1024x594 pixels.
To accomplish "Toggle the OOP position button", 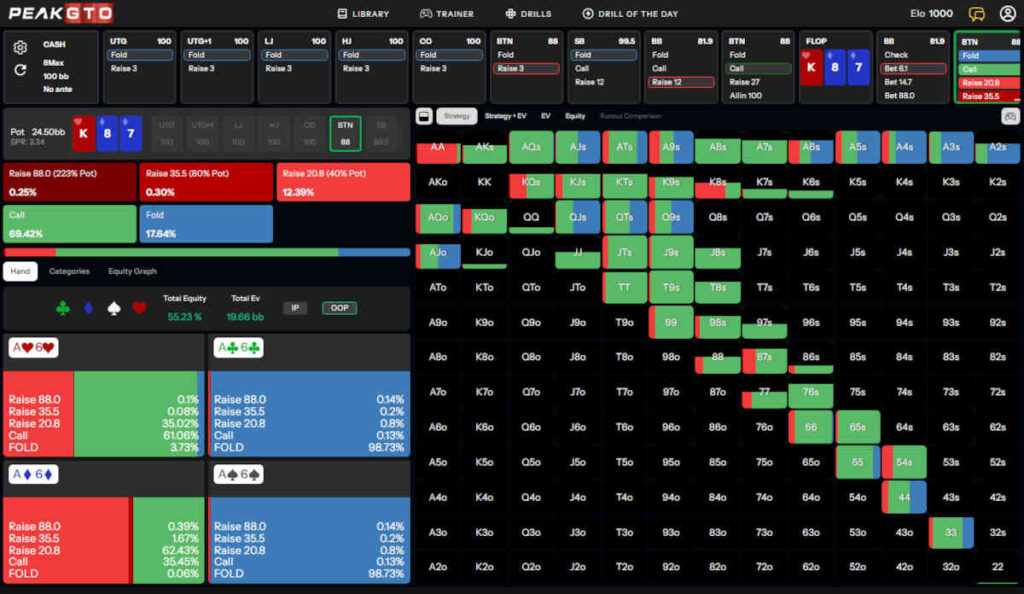I will pos(339,308).
